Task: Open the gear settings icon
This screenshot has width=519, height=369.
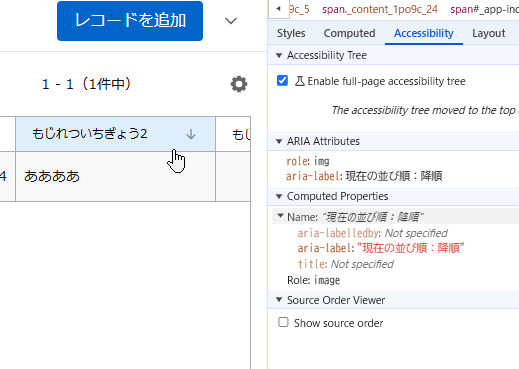Action: (x=239, y=84)
